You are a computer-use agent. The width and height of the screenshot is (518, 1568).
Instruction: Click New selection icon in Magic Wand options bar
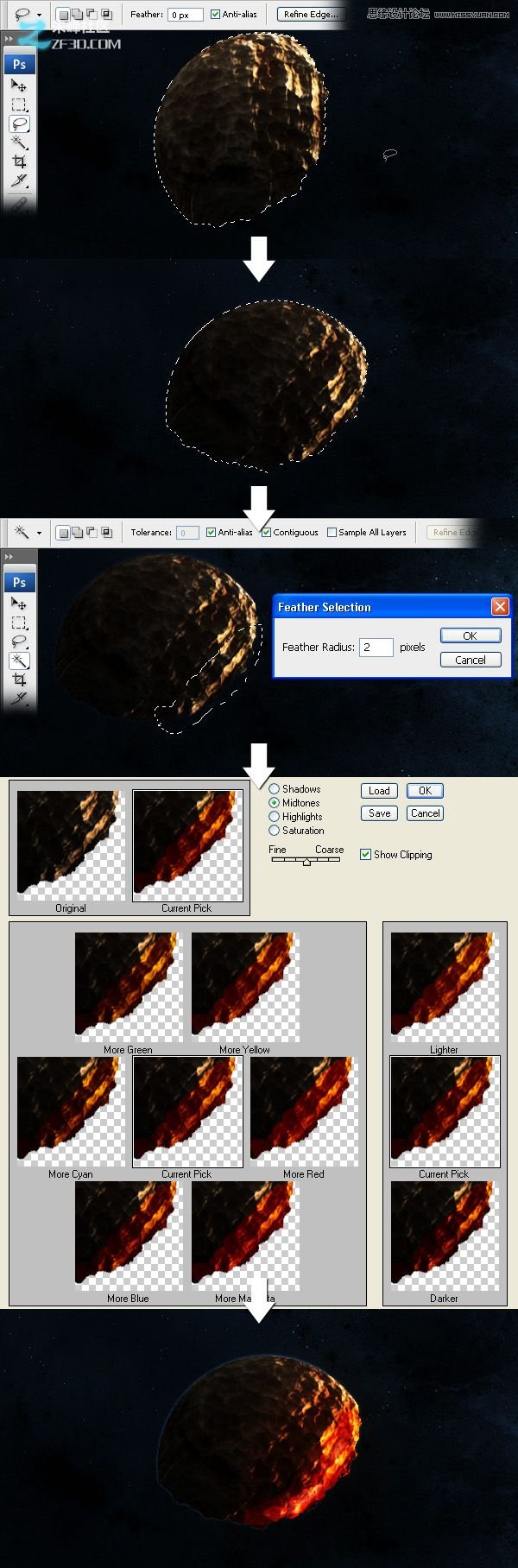(64, 533)
